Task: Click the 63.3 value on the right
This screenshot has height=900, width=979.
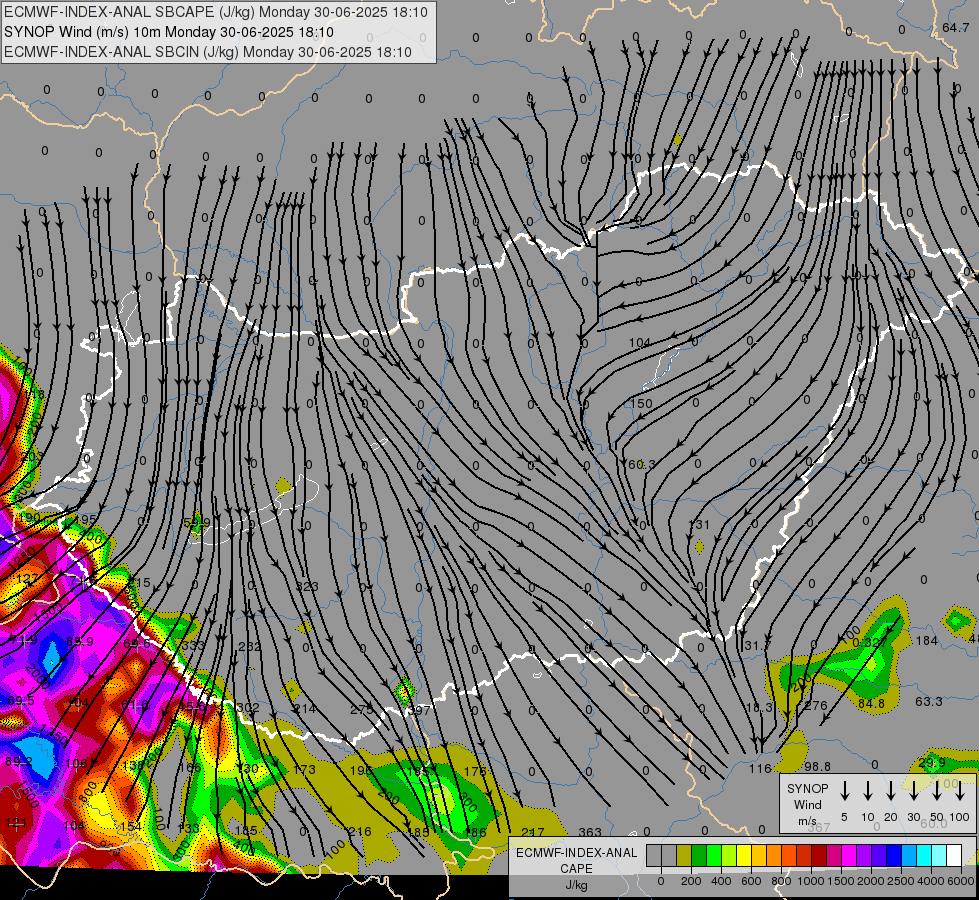Action: point(928,701)
